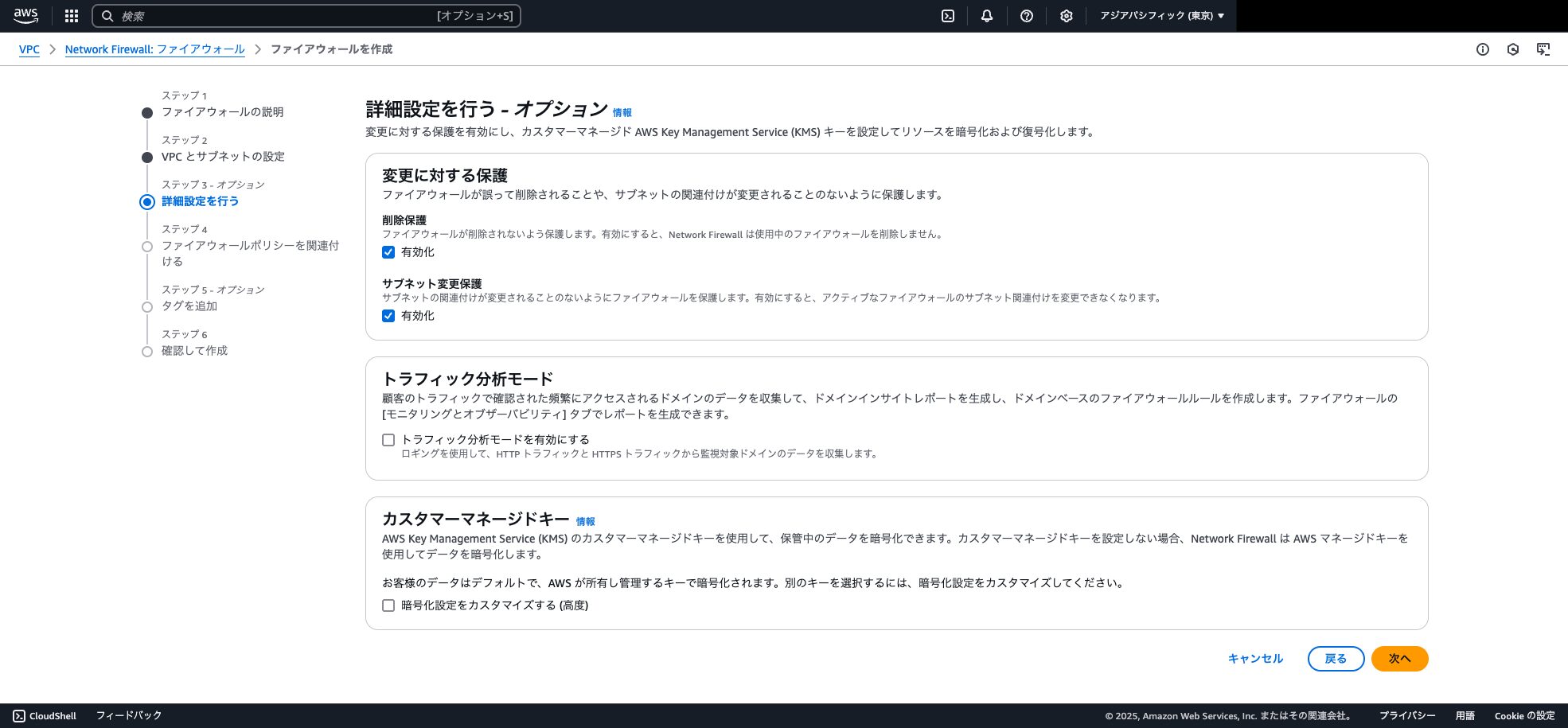Click the カスタマーマネージドキー heading text

[x=475, y=520]
